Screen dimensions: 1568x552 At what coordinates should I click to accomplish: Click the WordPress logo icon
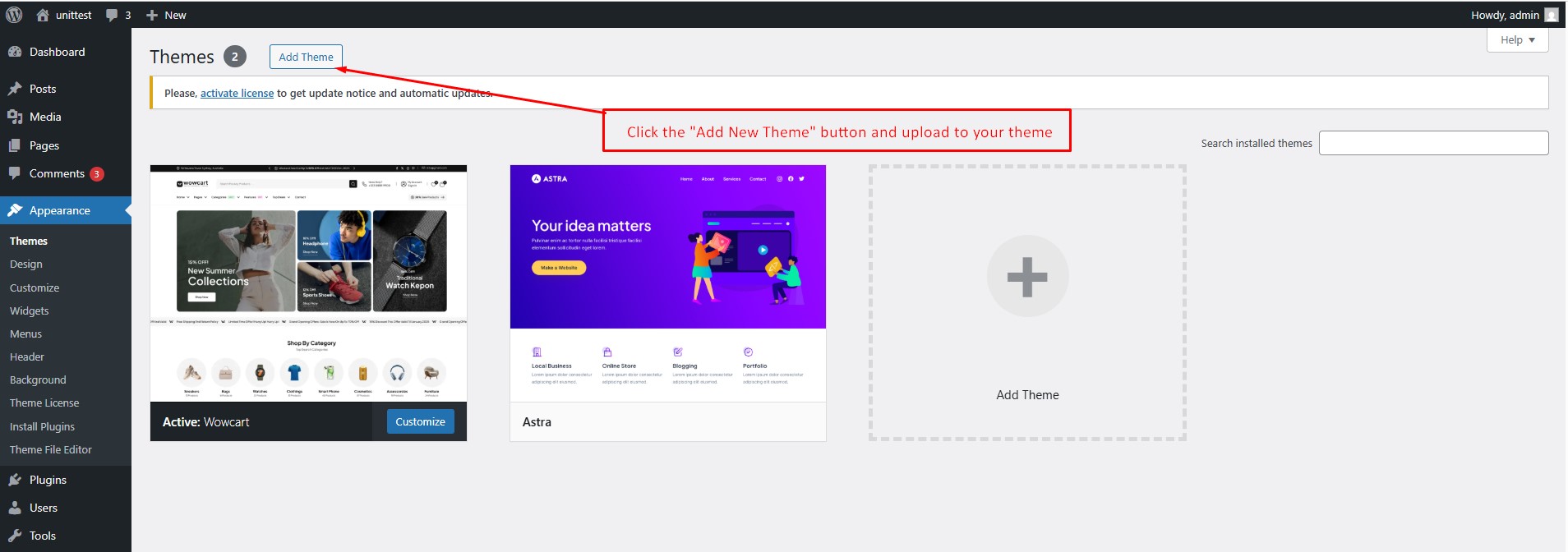pos(14,15)
